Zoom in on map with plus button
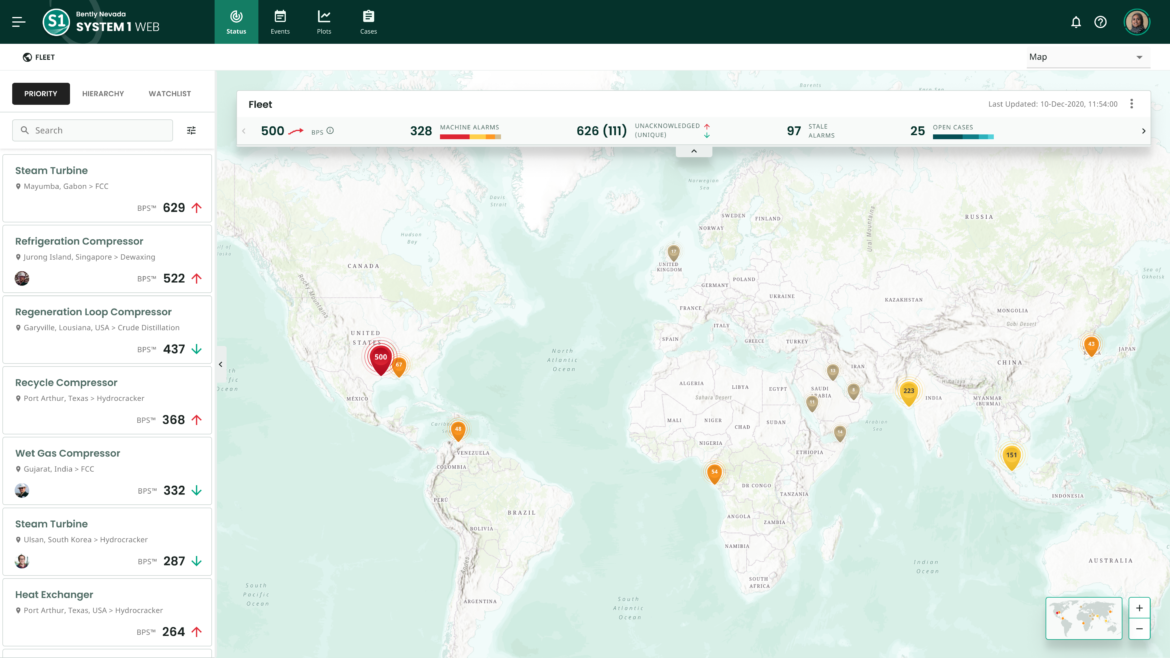 click(1139, 608)
